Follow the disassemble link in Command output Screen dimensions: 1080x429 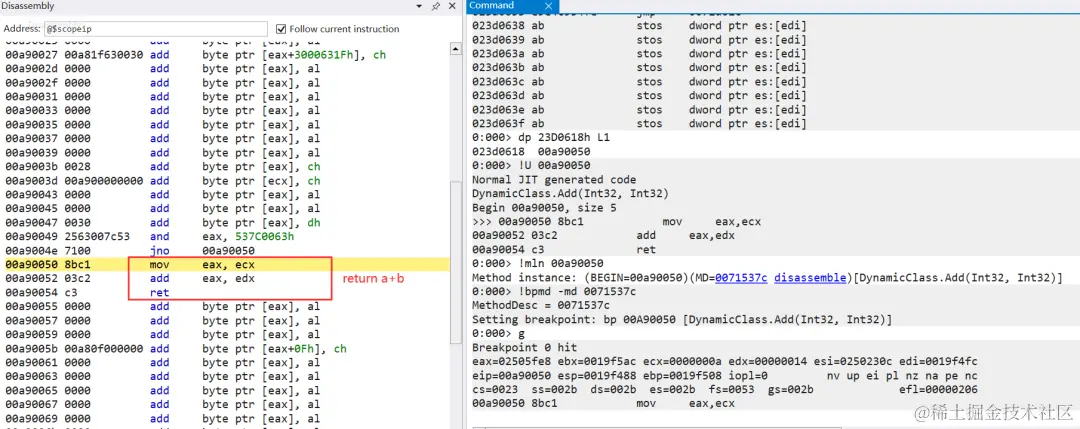coord(809,278)
